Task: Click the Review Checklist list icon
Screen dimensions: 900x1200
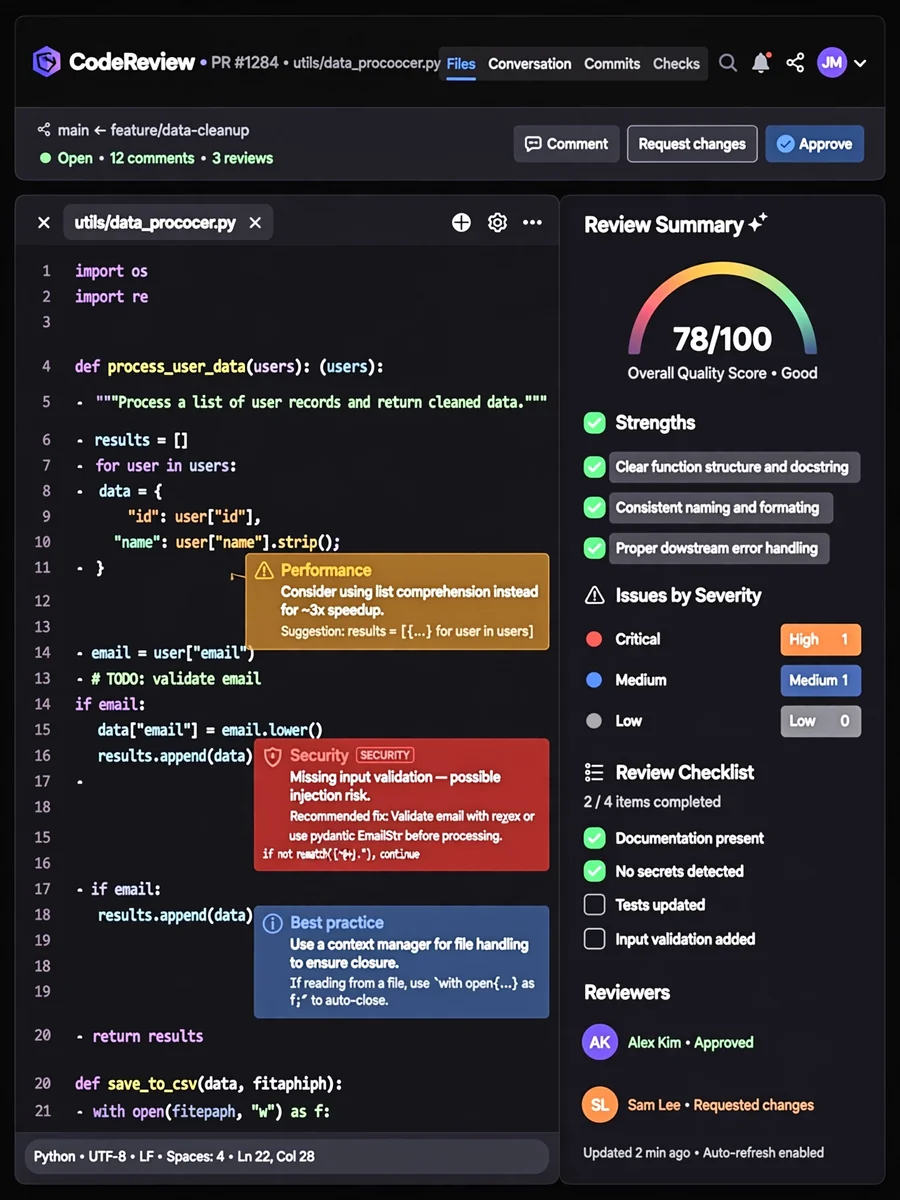Action: [594, 773]
